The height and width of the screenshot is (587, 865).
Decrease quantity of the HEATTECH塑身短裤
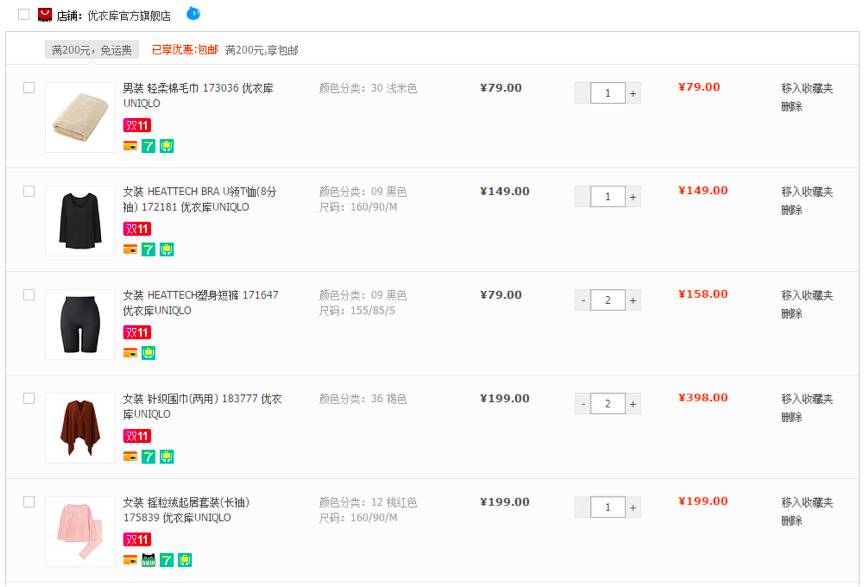tap(582, 300)
